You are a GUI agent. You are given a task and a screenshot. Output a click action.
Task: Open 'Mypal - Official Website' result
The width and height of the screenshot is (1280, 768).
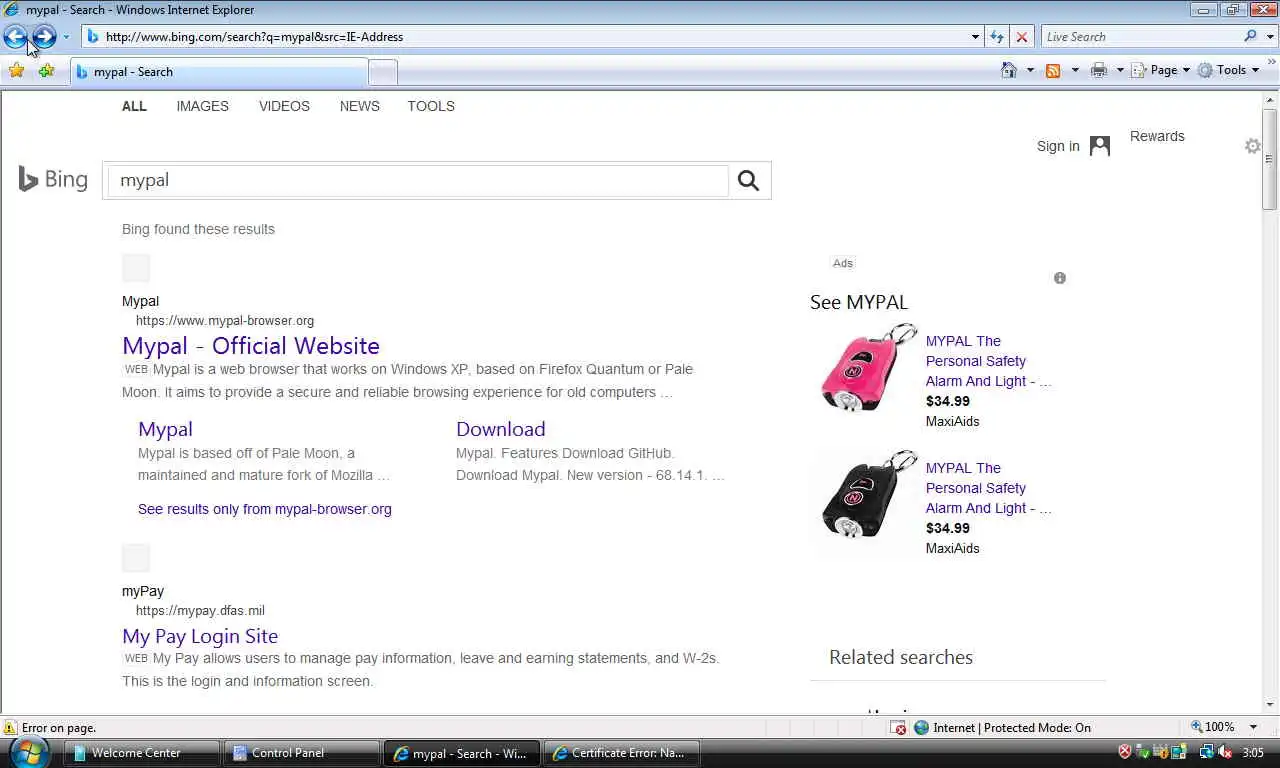pyautogui.click(x=251, y=346)
